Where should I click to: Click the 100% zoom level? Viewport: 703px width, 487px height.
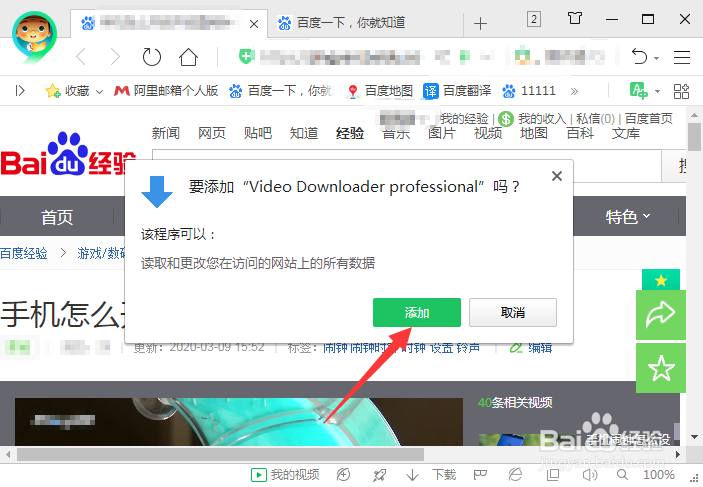[x=659, y=474]
